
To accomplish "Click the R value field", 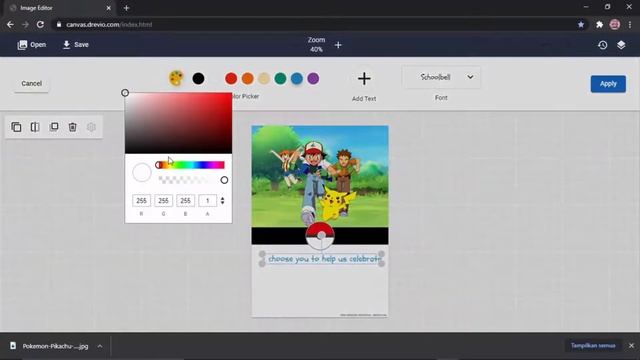I will click(141, 200).
